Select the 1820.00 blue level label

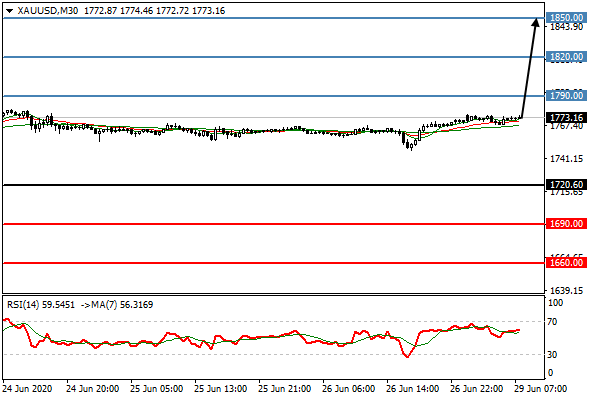566,57
